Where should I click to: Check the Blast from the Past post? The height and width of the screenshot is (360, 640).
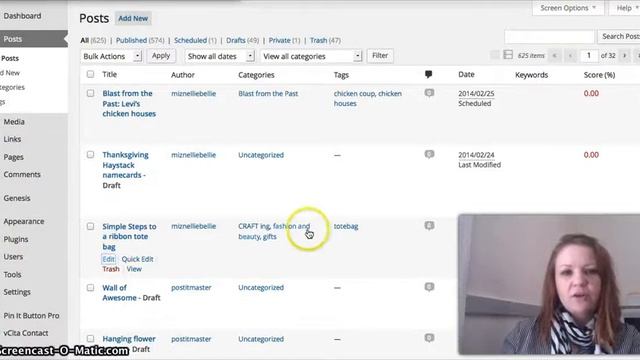point(90,93)
